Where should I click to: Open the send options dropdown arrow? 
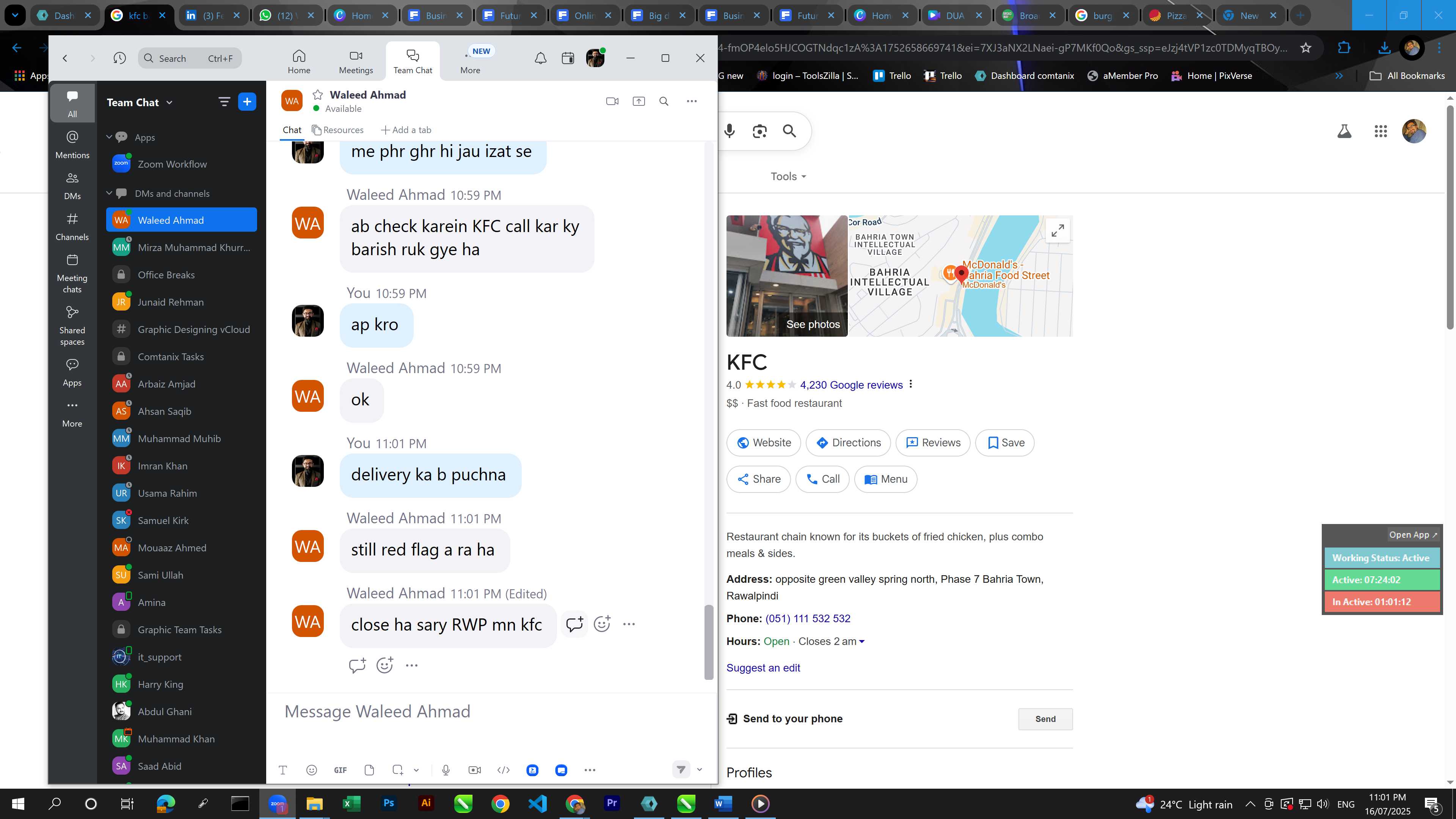(x=699, y=769)
